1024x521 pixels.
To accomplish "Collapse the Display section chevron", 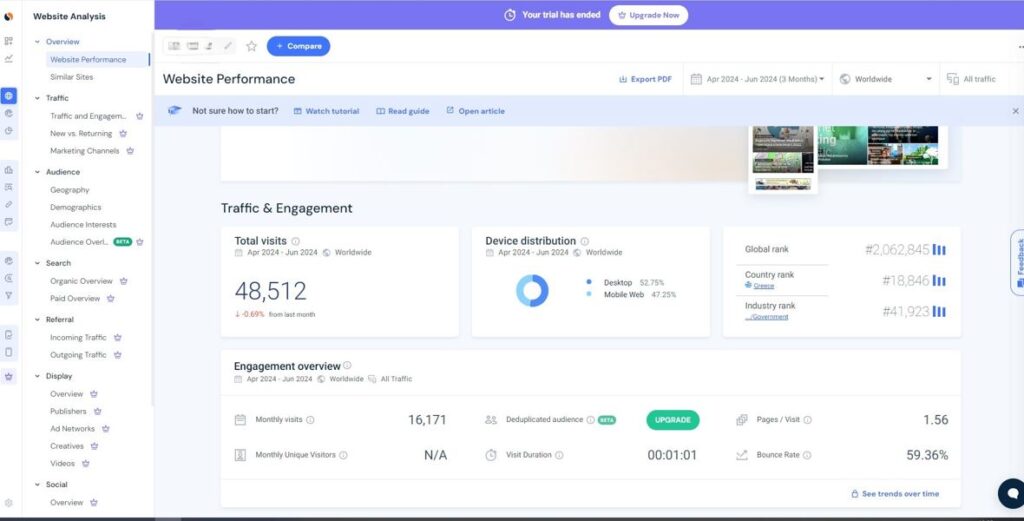I will (37, 377).
